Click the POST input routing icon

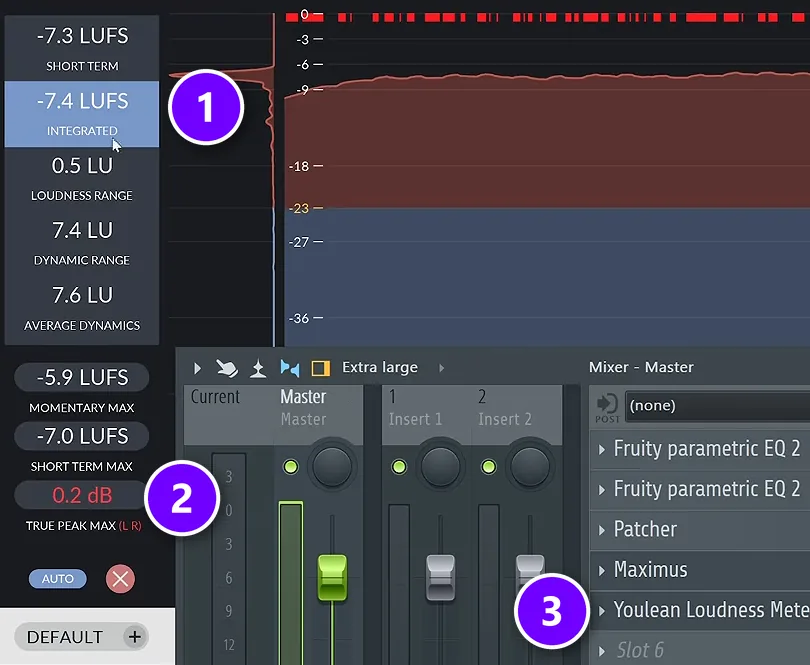(607, 407)
